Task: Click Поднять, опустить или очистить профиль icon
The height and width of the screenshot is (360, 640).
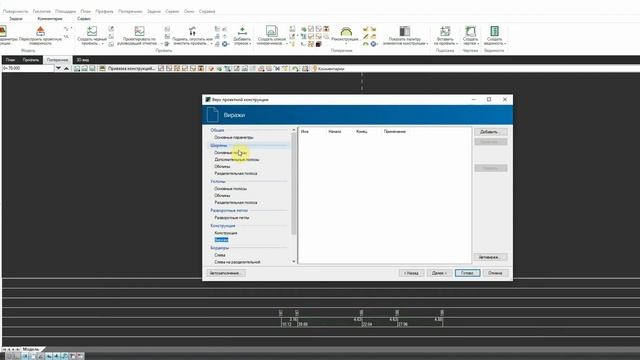Action: click(x=192, y=31)
